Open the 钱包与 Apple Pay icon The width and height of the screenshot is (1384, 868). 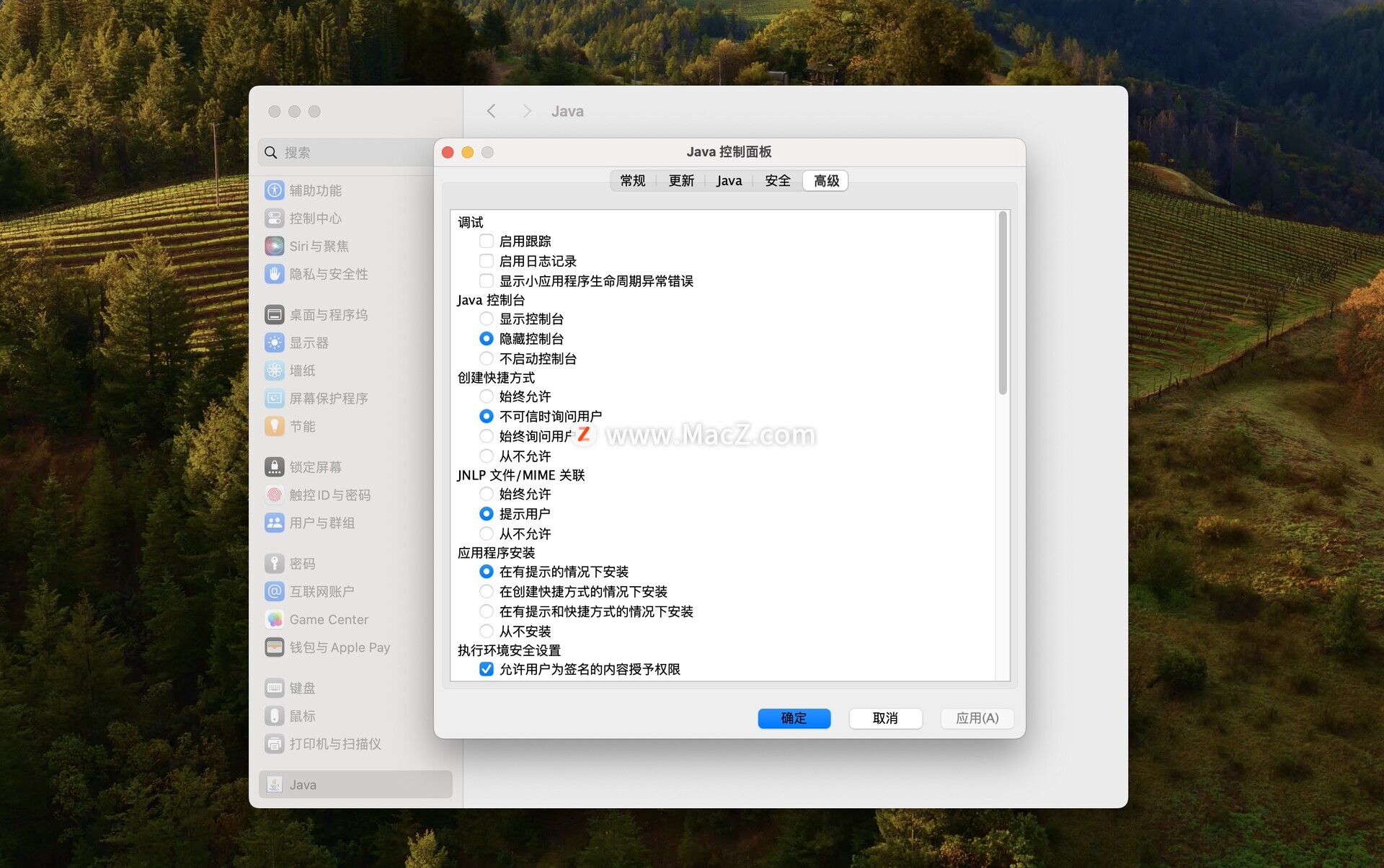click(x=274, y=647)
